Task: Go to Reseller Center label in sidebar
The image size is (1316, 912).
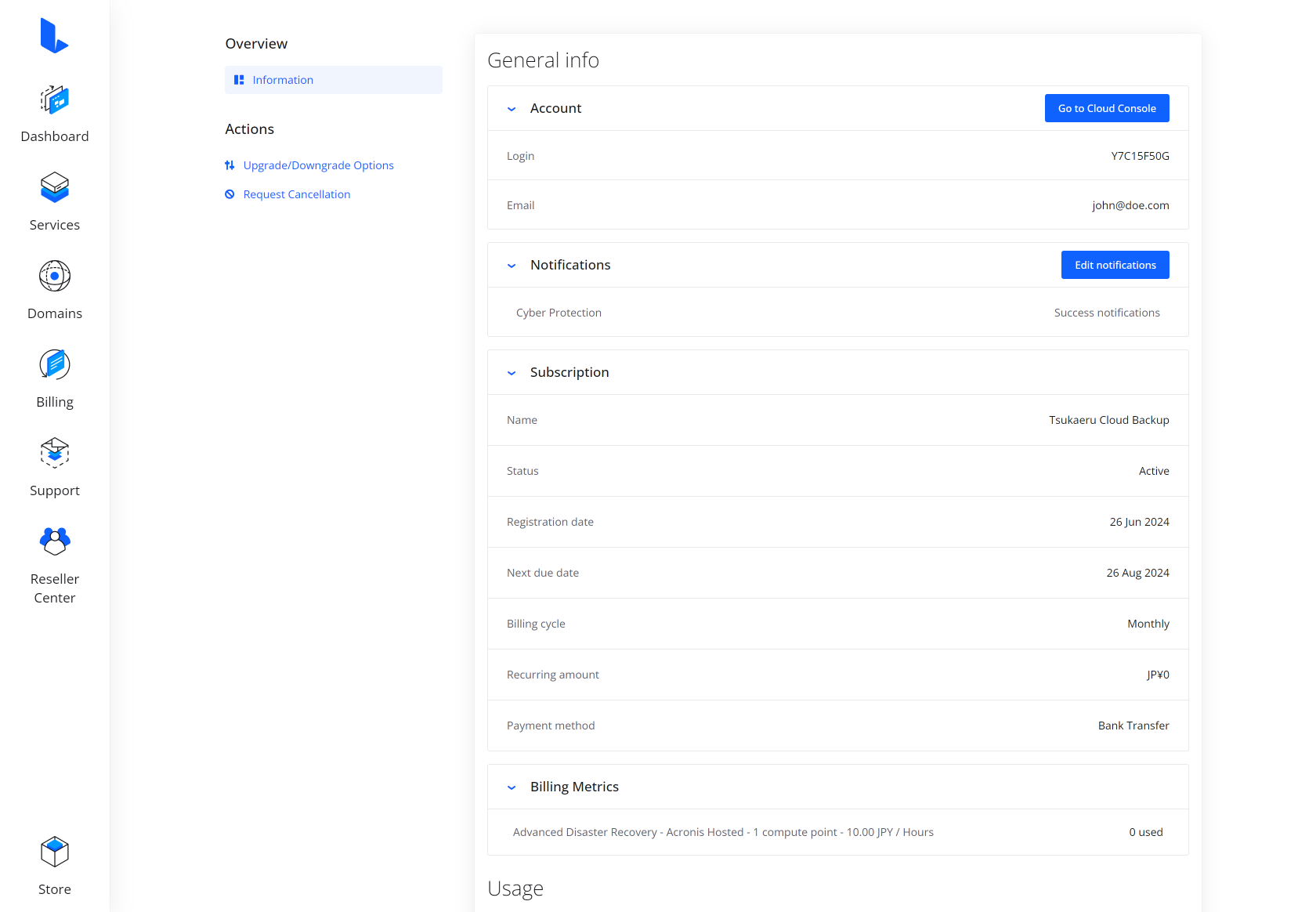Action: tap(55, 588)
